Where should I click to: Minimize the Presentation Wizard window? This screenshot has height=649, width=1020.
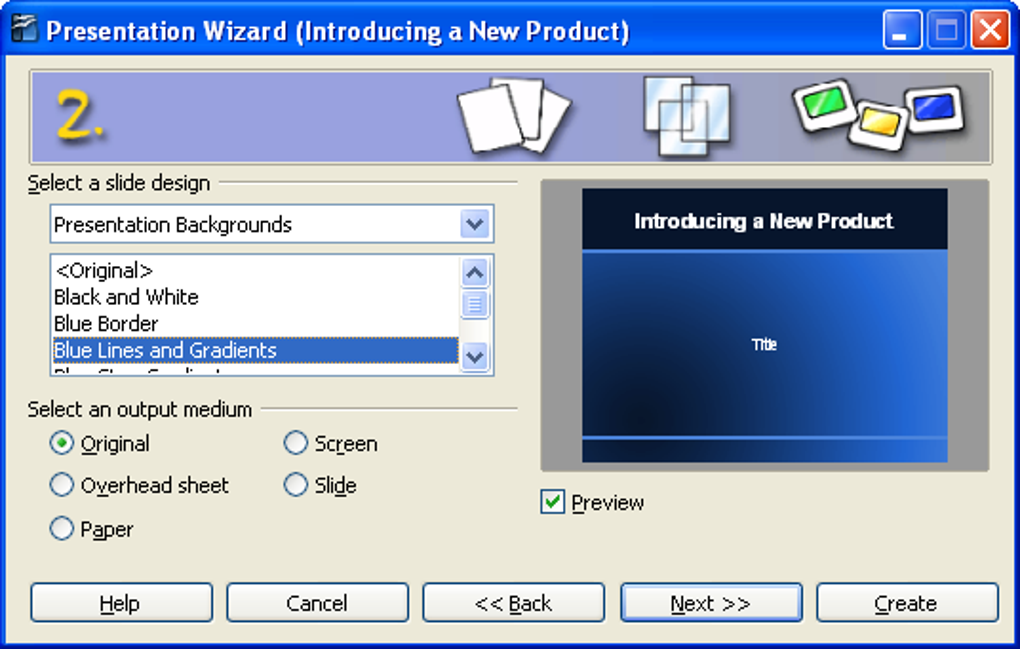coord(902,30)
